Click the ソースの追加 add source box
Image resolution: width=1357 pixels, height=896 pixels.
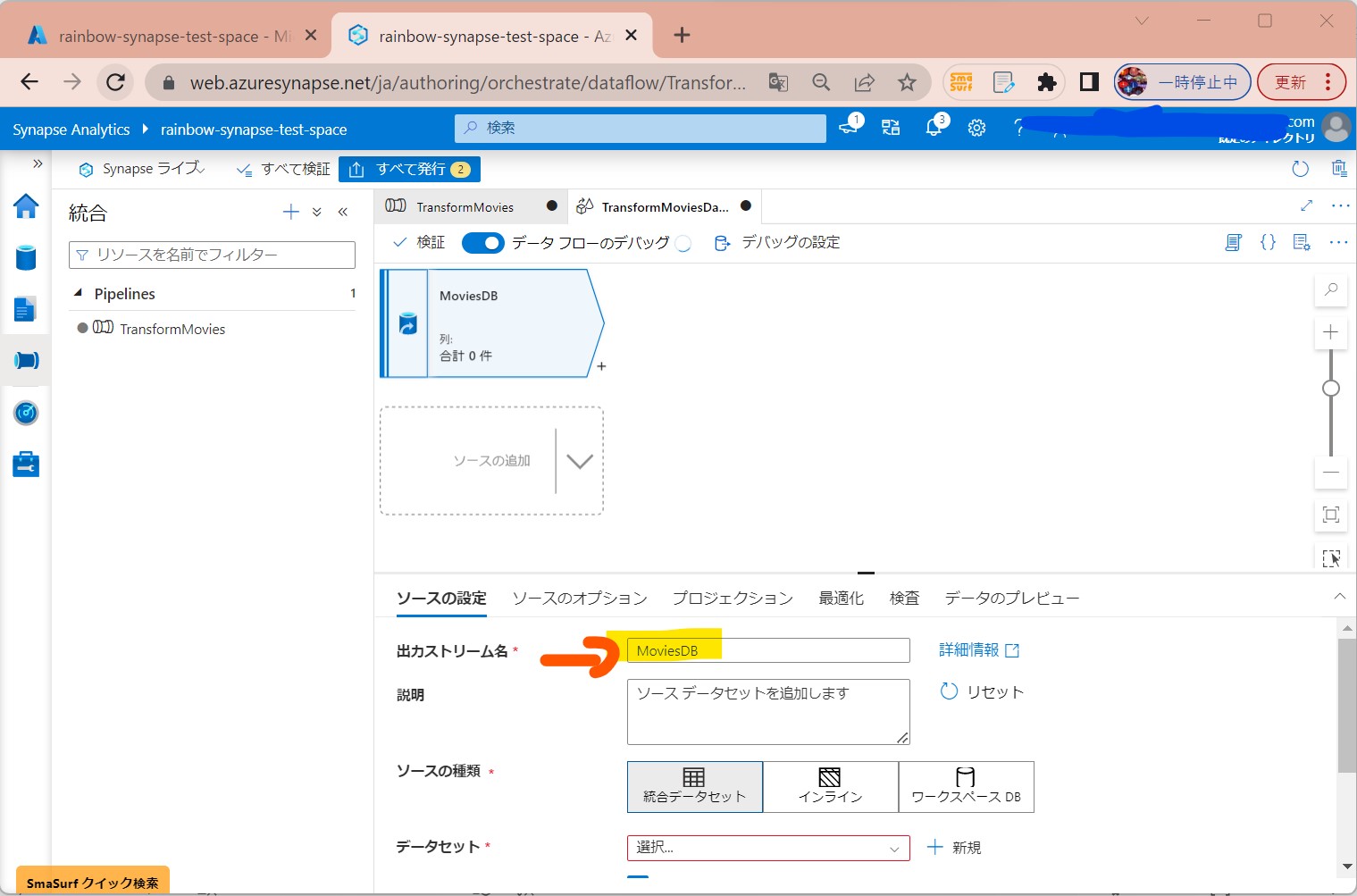(x=491, y=461)
